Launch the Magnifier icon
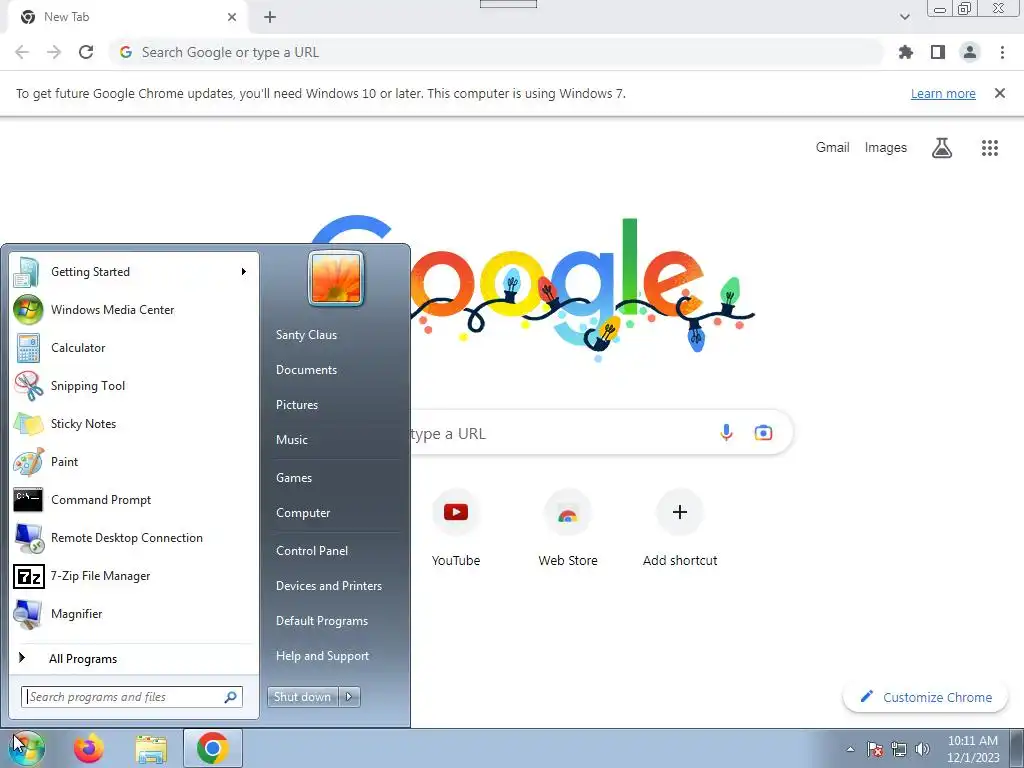Image resolution: width=1024 pixels, height=768 pixels. (28, 614)
